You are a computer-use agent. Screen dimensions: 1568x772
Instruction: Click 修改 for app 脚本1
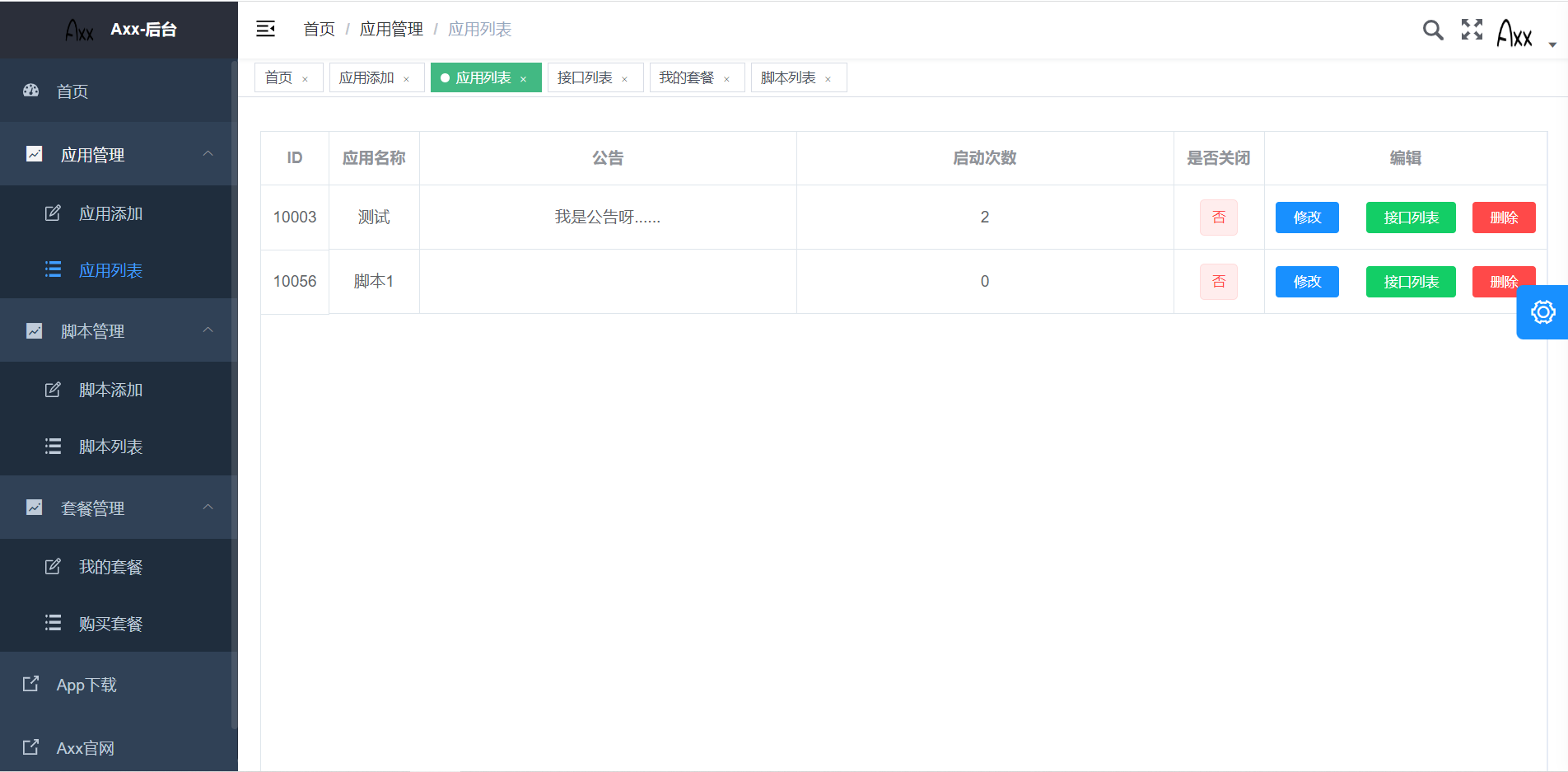click(x=1307, y=282)
